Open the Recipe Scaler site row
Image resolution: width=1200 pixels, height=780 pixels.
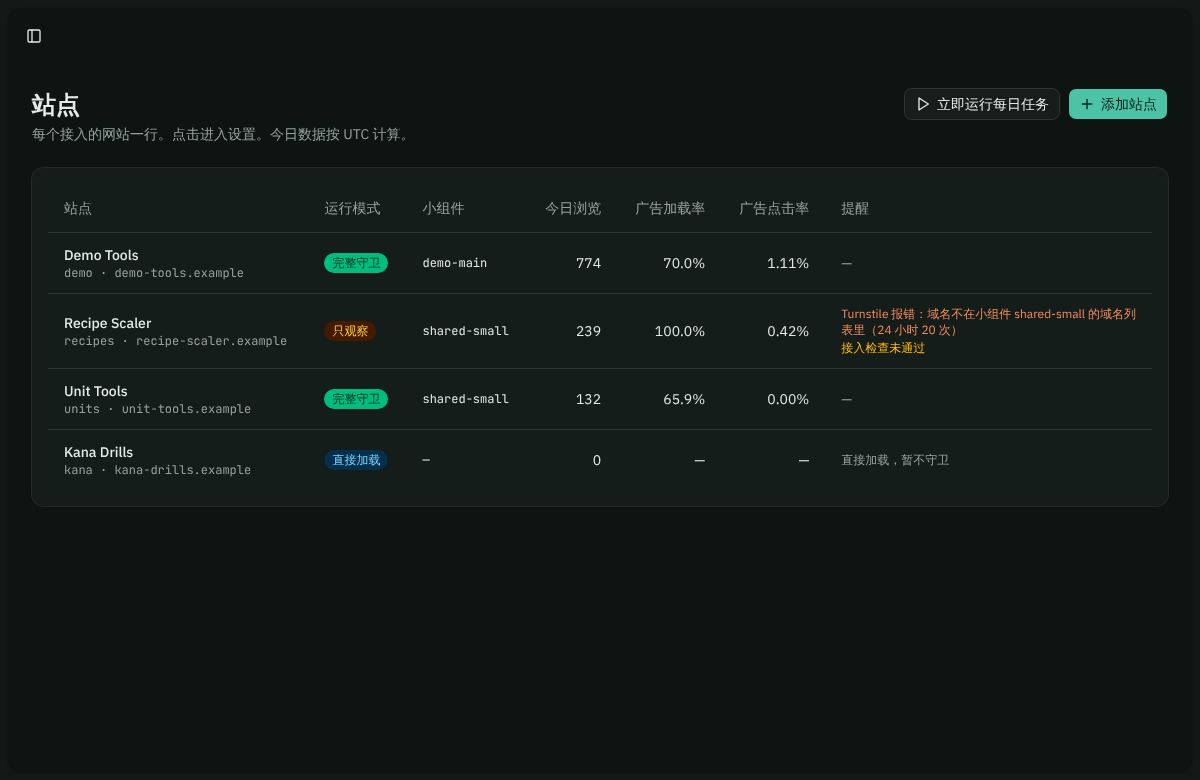pos(600,331)
